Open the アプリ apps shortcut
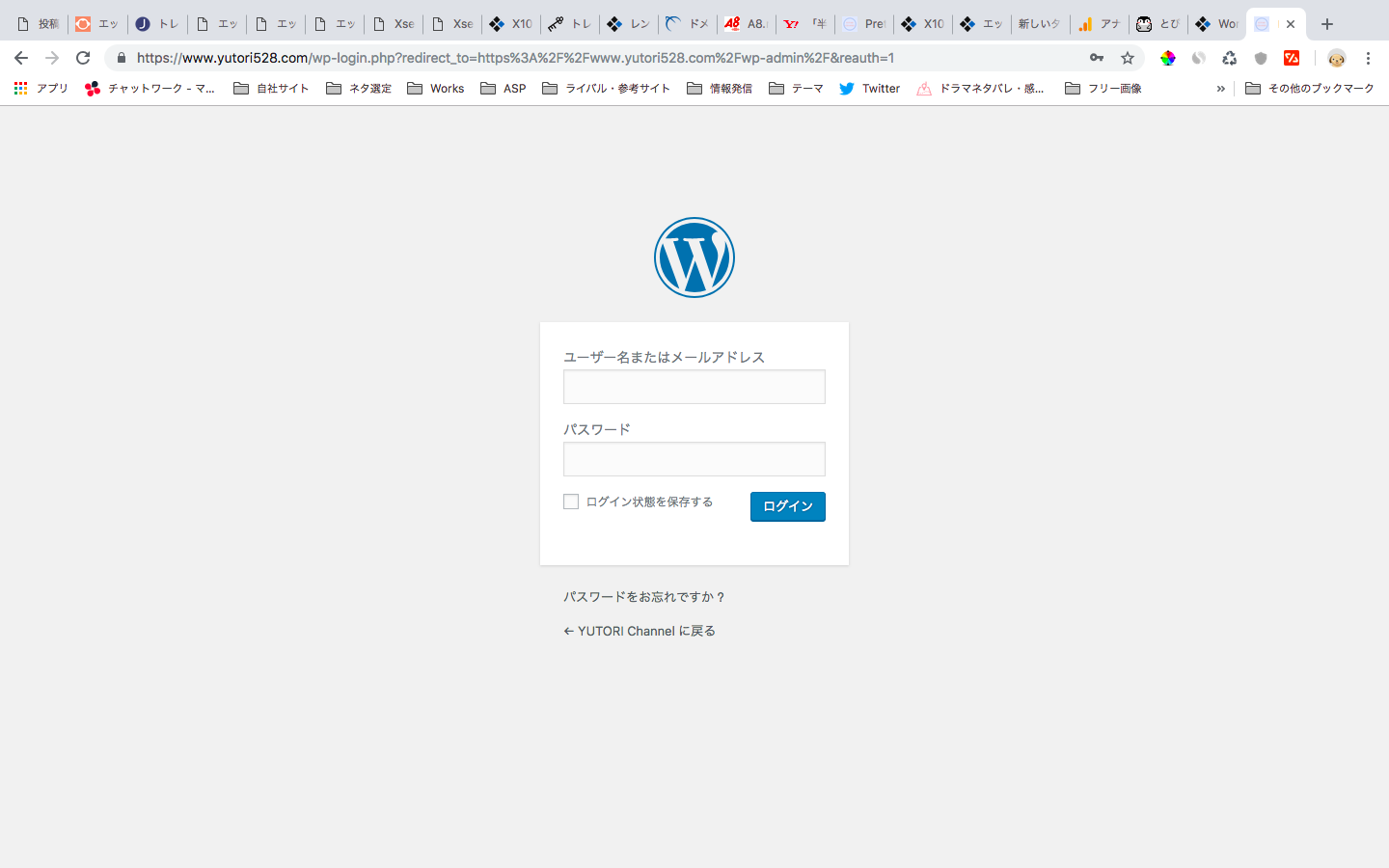The width and height of the screenshot is (1389, 868). pos(41,89)
